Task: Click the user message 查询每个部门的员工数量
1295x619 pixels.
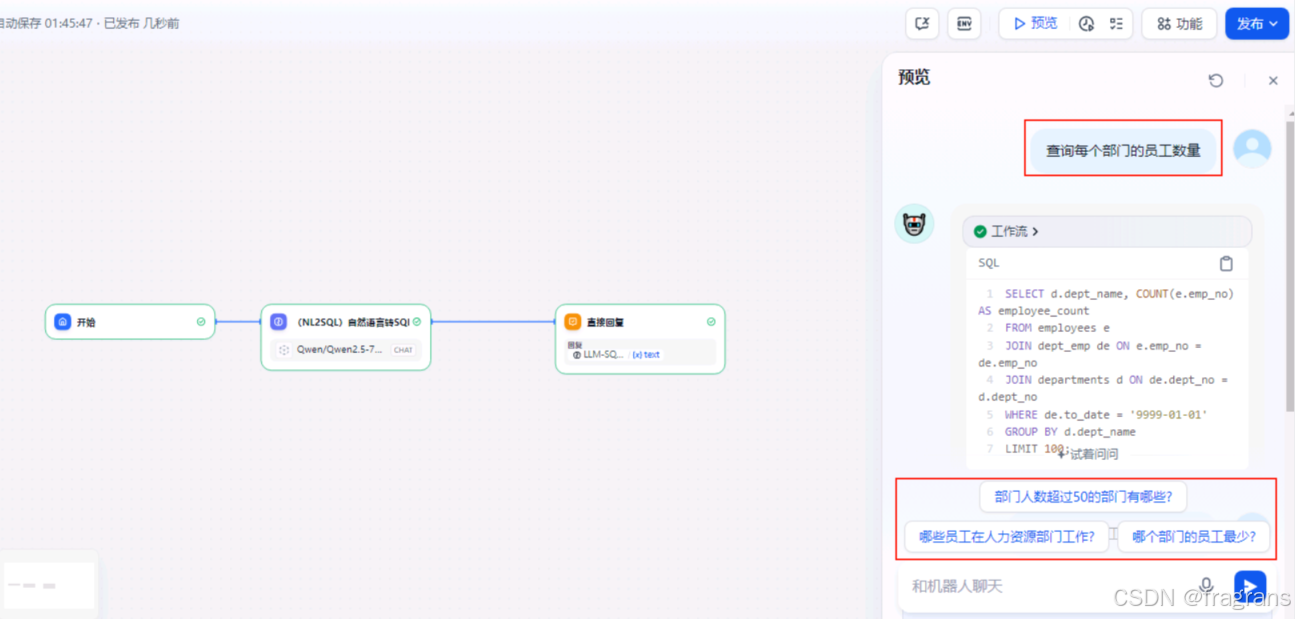Action: click(x=1123, y=151)
